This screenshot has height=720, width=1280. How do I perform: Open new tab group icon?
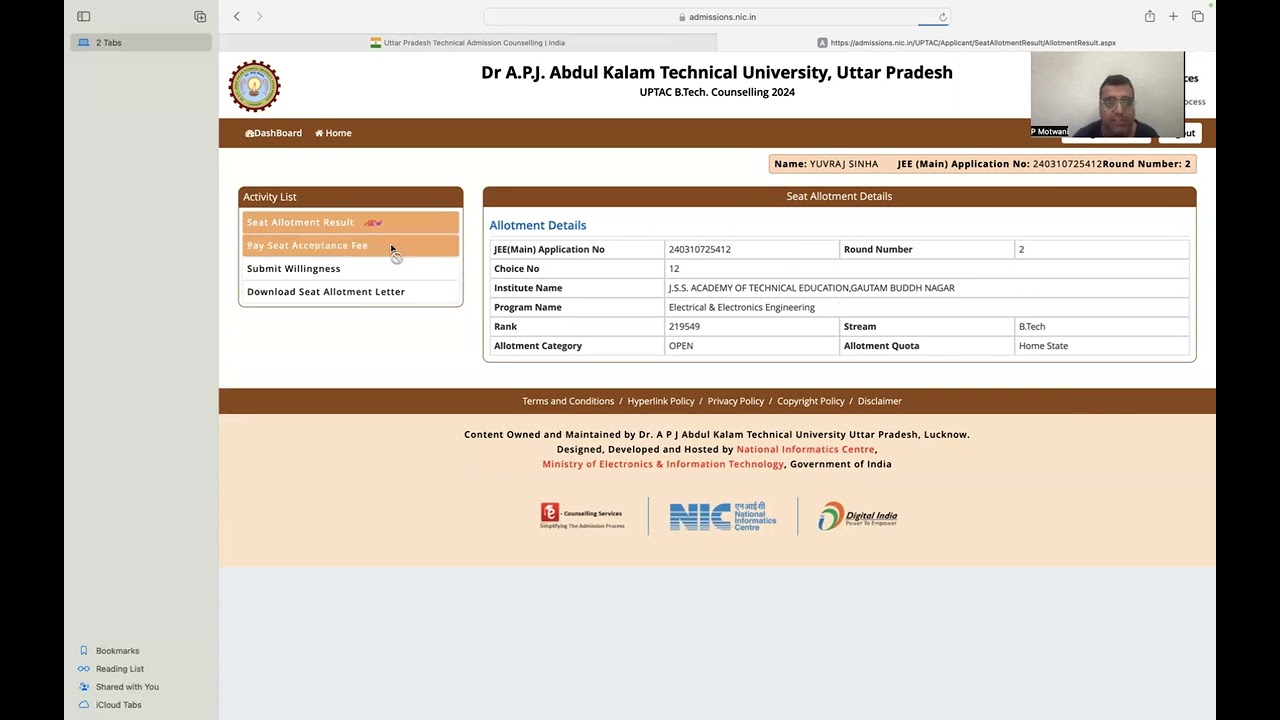click(200, 16)
